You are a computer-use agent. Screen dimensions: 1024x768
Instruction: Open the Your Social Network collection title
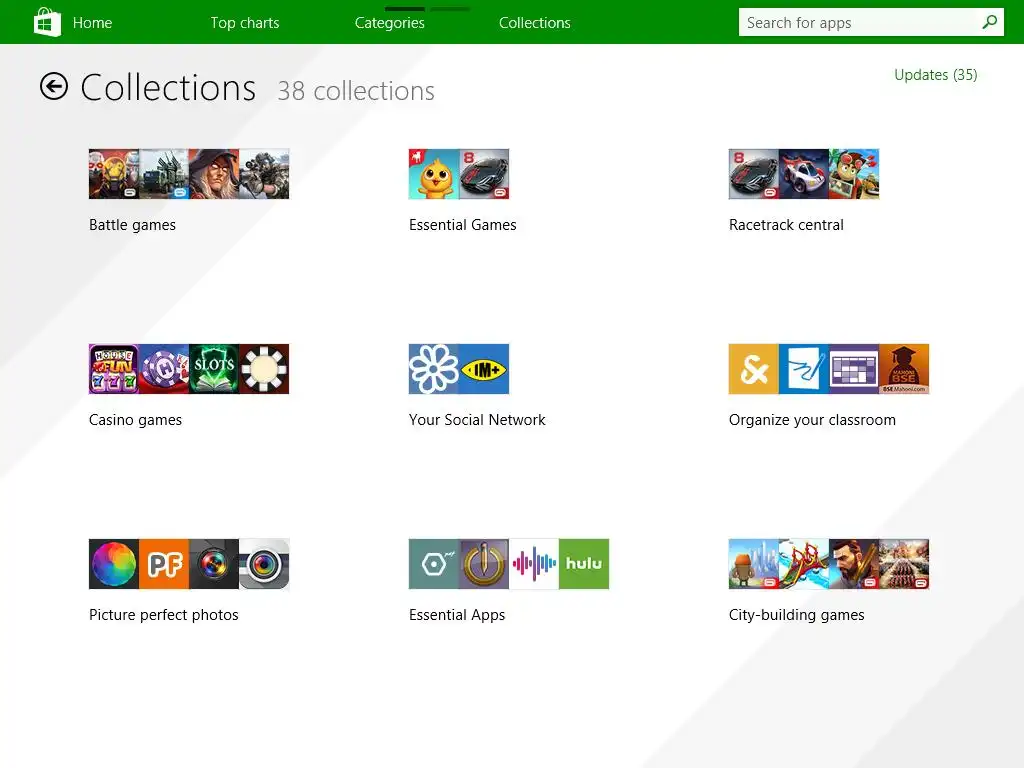(x=477, y=420)
